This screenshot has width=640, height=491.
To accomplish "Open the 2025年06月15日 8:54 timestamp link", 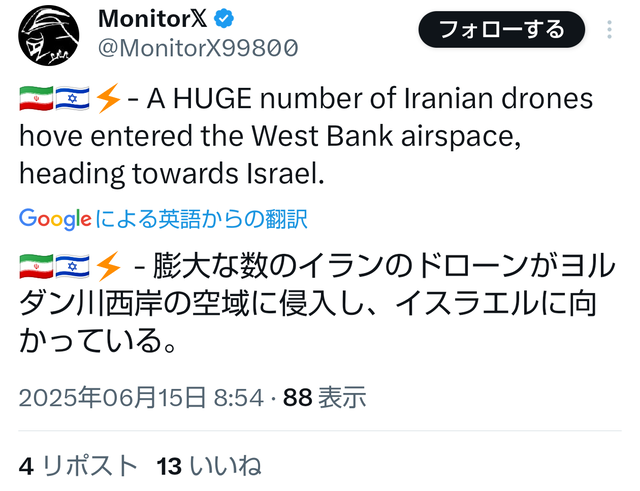I will click(x=141, y=398).
